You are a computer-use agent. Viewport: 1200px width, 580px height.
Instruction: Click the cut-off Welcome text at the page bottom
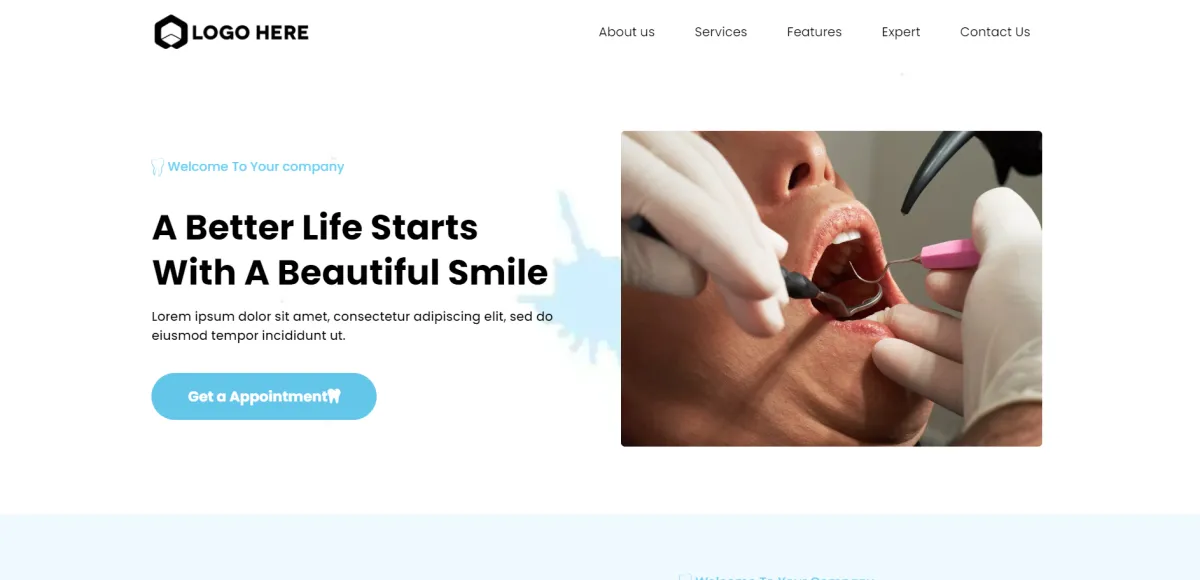[785, 577]
